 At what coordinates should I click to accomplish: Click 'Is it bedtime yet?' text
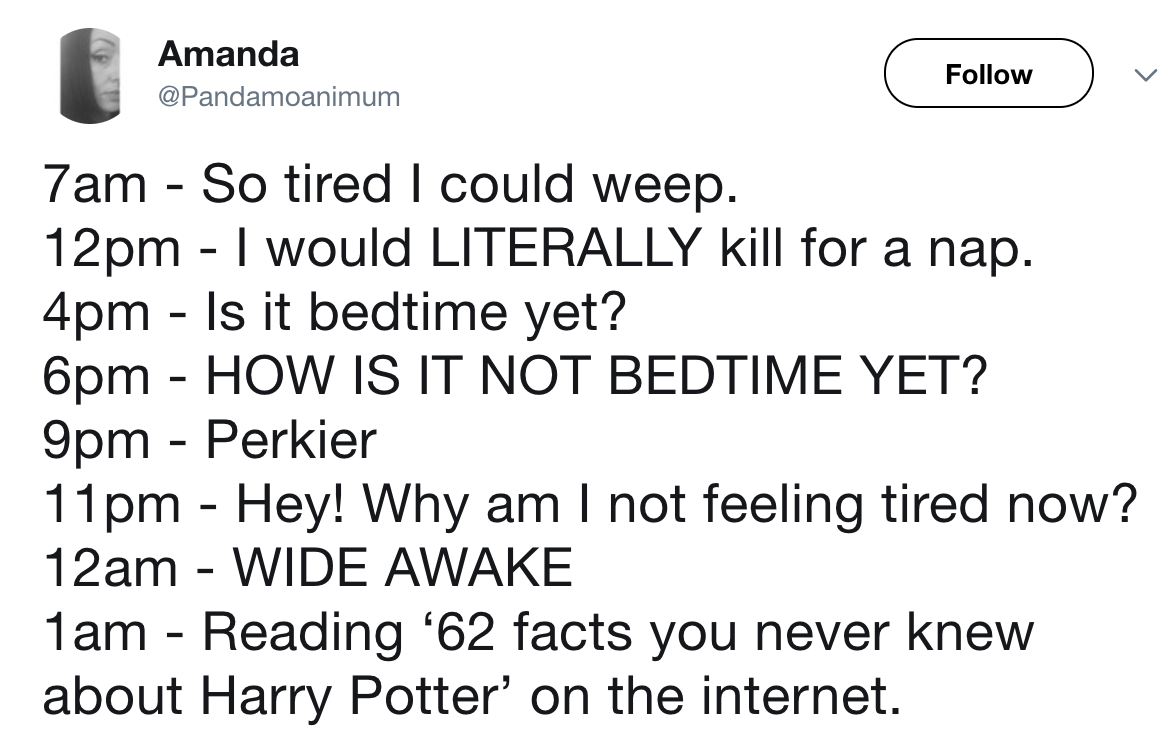pos(415,313)
